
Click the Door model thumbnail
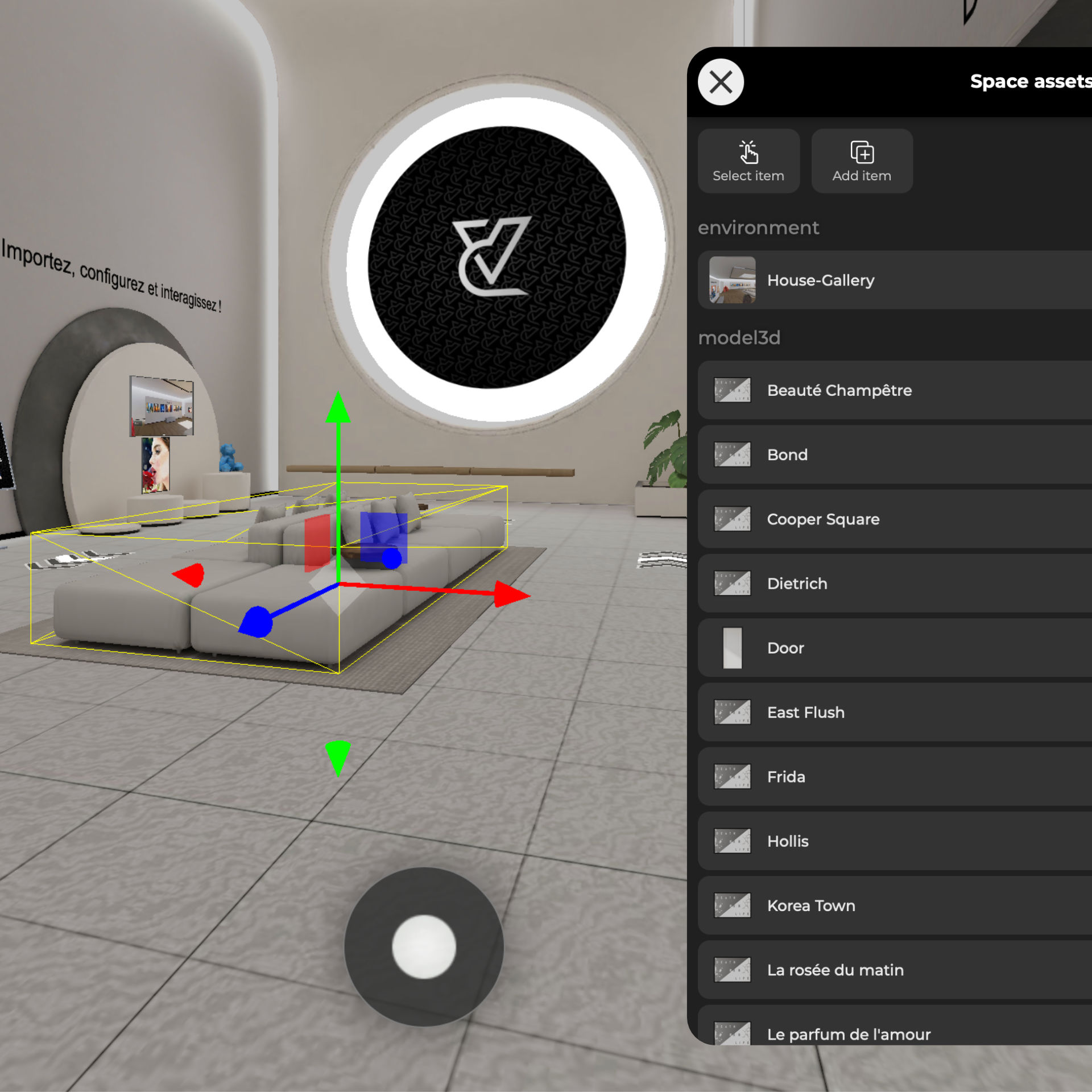coord(732,648)
